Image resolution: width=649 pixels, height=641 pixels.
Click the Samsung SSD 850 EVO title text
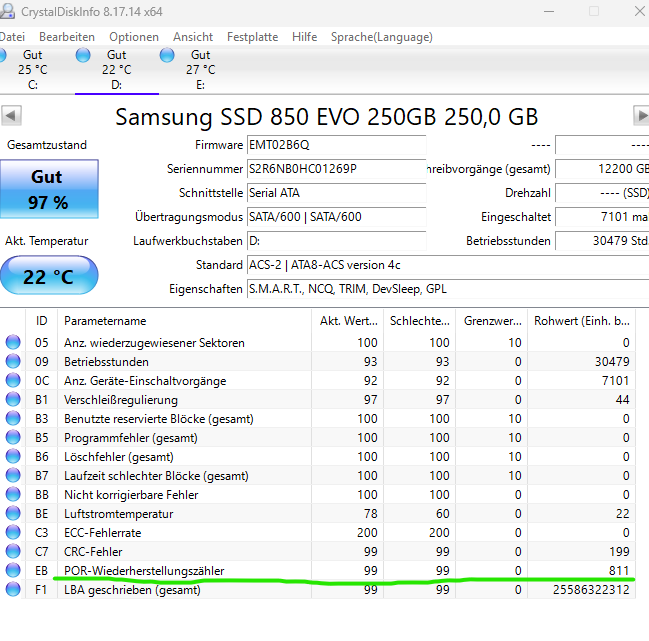click(327, 117)
